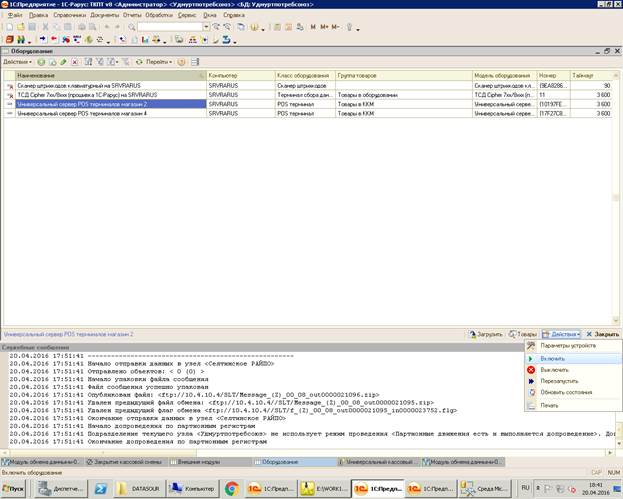
Task: Click the PowerShell icon in the taskbar
Action: tap(101, 488)
